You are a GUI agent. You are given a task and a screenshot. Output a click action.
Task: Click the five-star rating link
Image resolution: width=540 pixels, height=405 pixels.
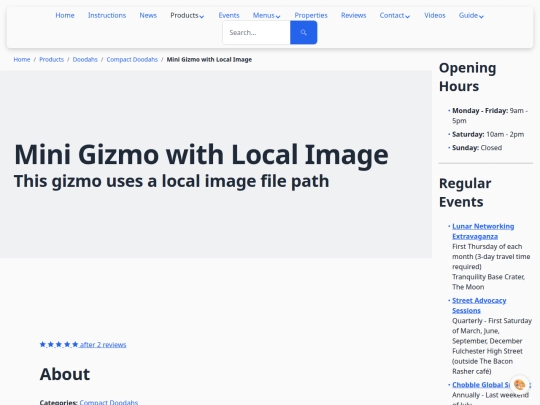pos(83,344)
